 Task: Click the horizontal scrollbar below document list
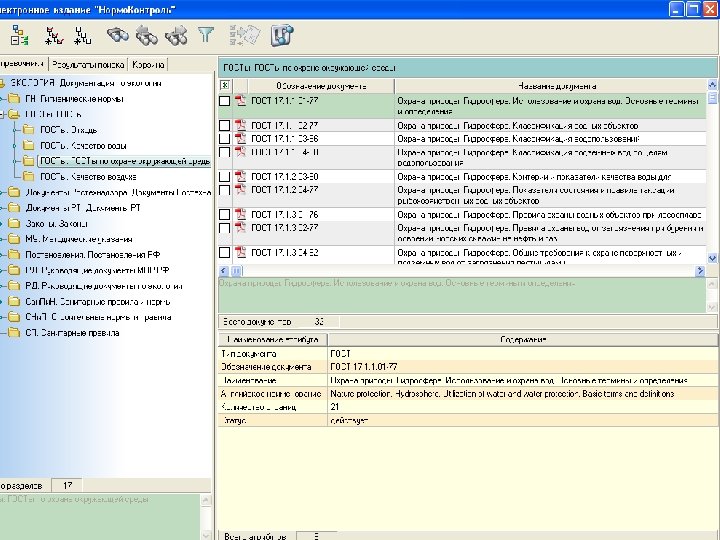(460, 270)
